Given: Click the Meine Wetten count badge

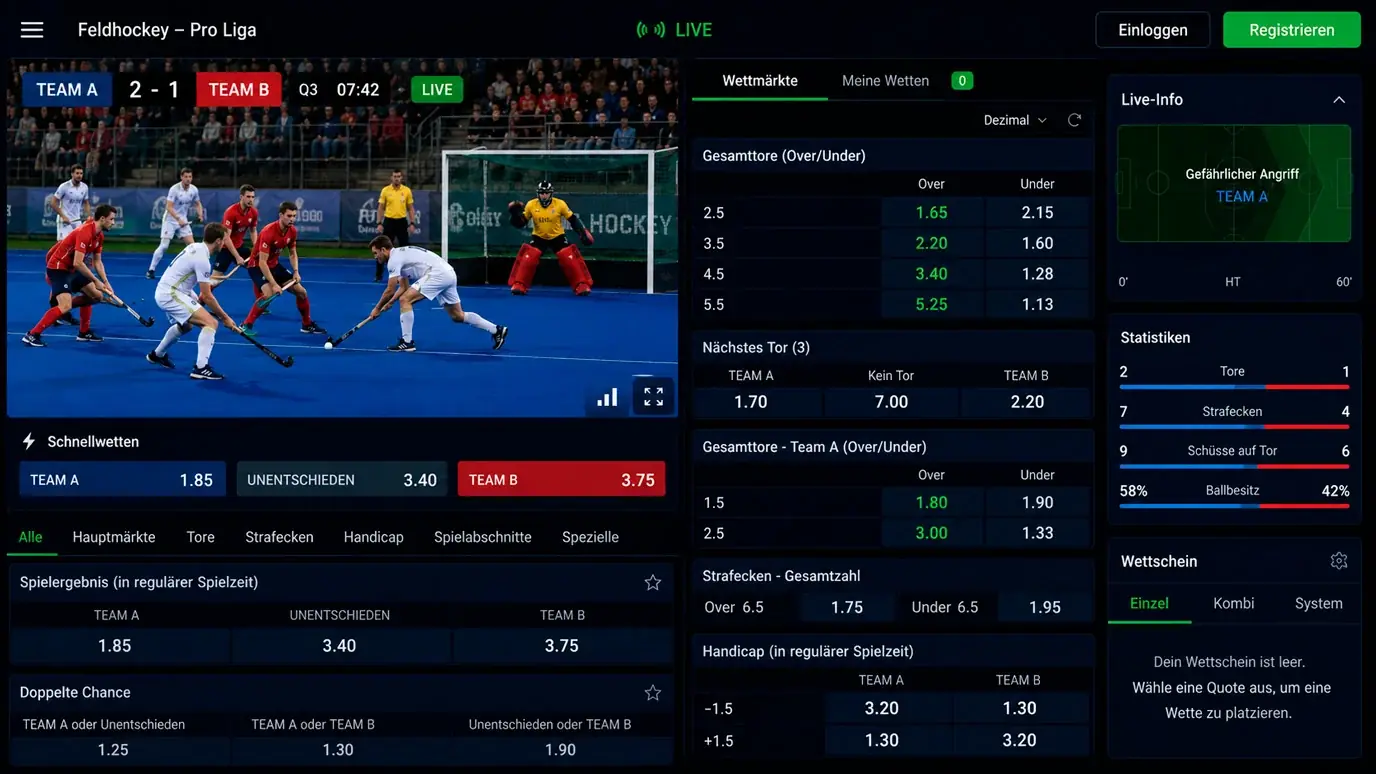Looking at the screenshot, I should (962, 81).
